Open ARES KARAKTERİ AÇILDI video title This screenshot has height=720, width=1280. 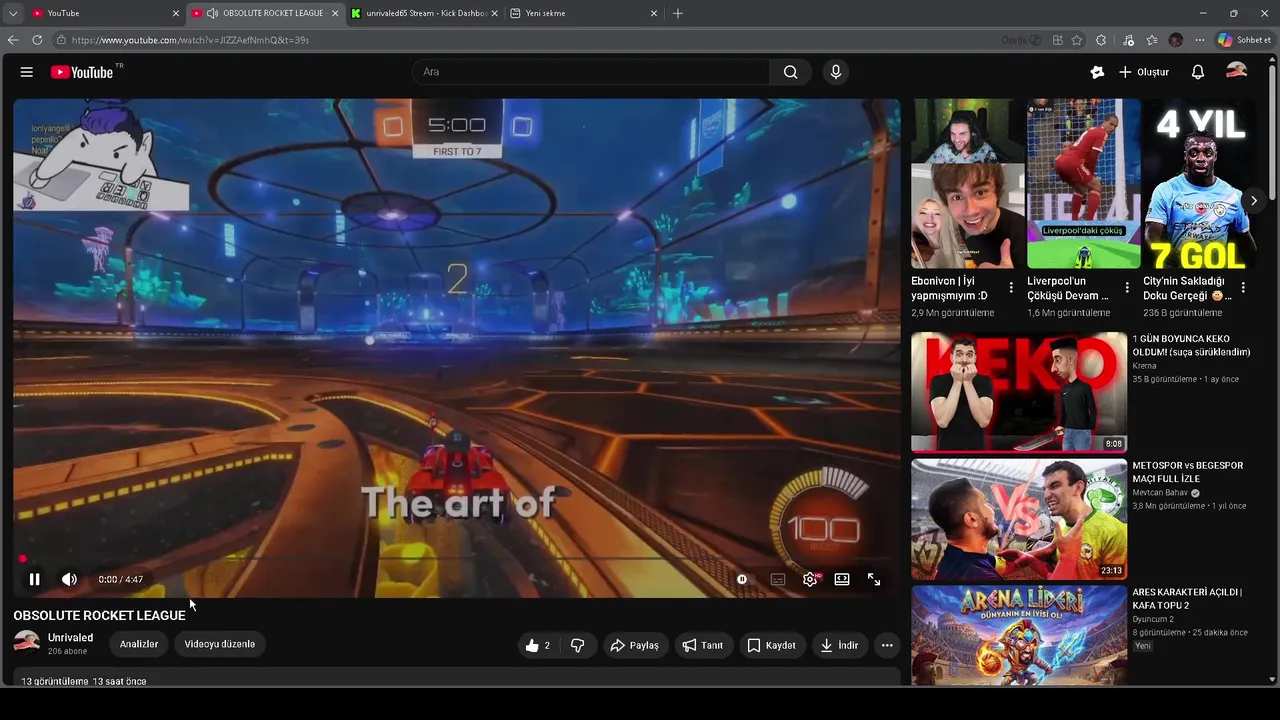click(x=1187, y=598)
